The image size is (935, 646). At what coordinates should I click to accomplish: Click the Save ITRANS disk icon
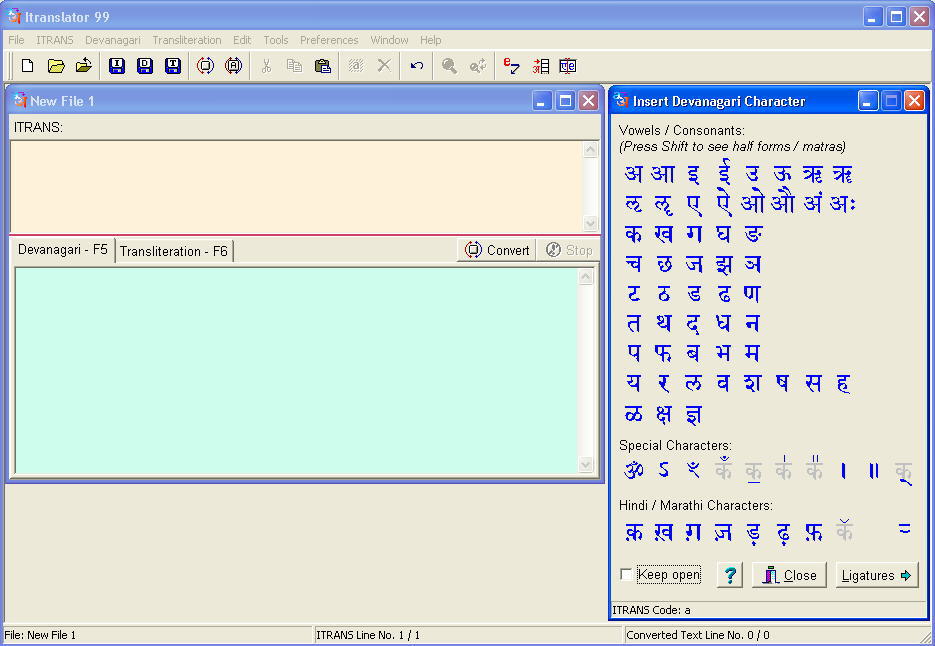pyautogui.click(x=117, y=66)
